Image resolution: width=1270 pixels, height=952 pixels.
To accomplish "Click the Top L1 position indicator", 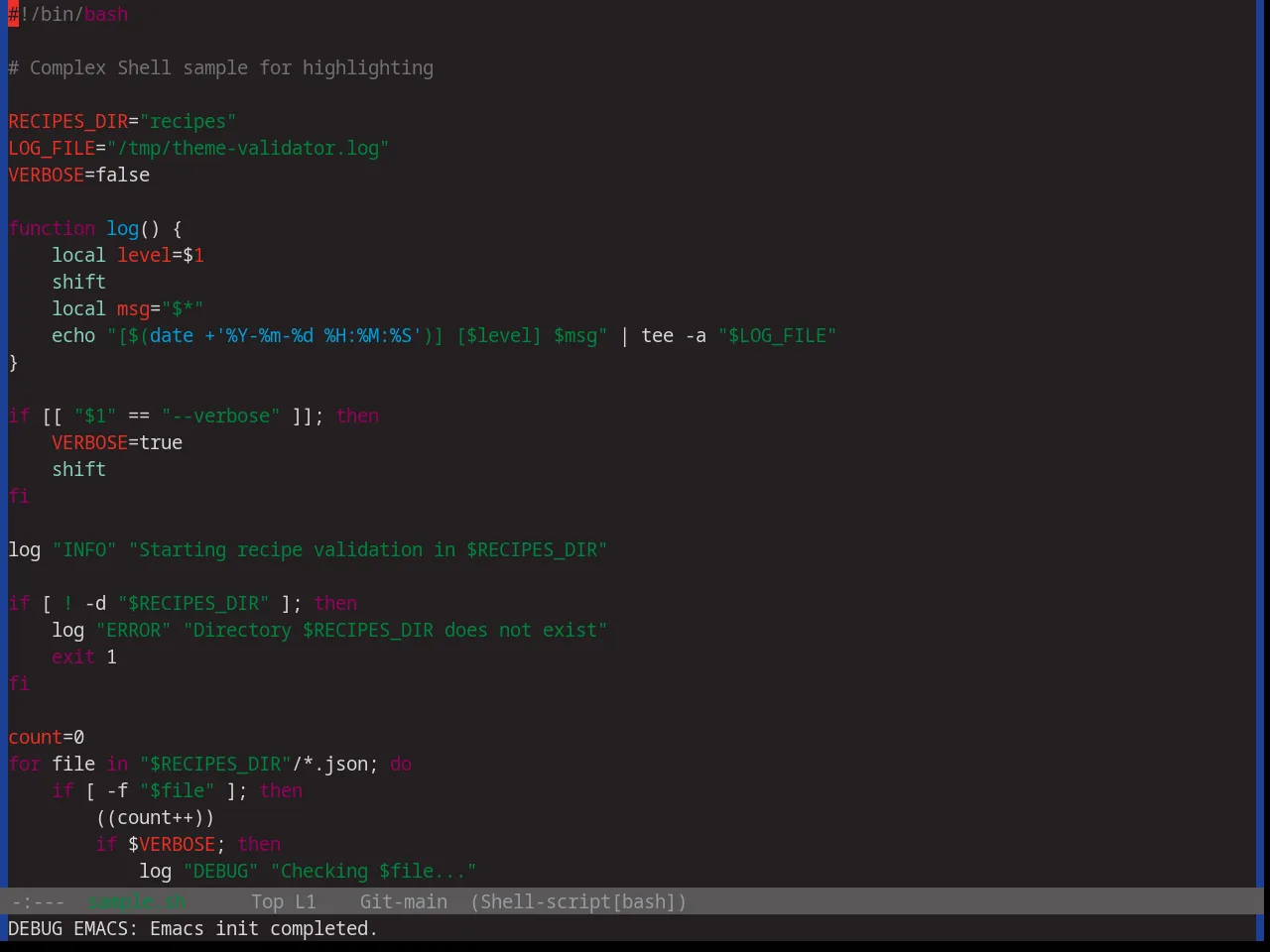I will coord(284,901).
